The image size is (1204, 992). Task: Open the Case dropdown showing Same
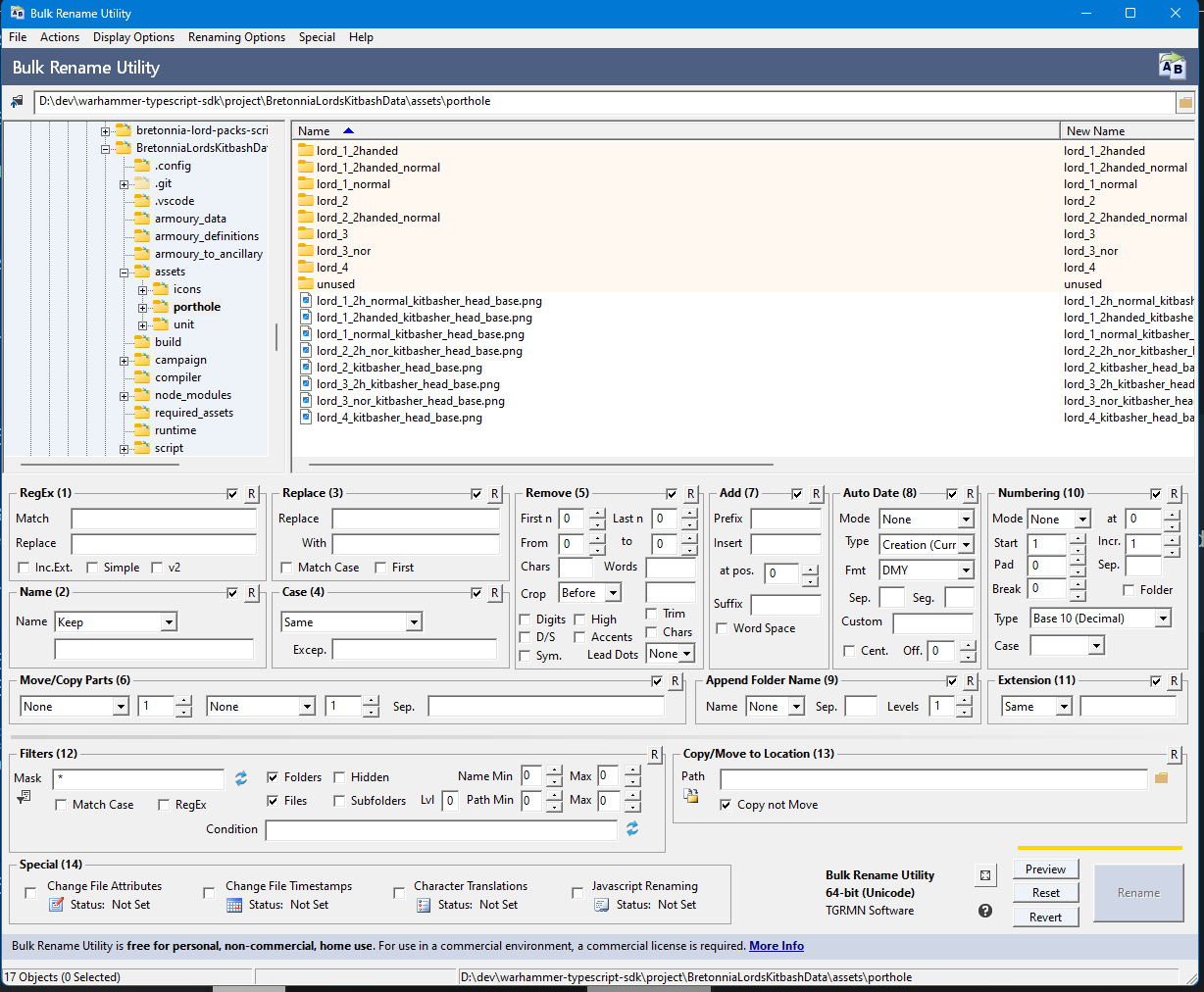pos(414,622)
